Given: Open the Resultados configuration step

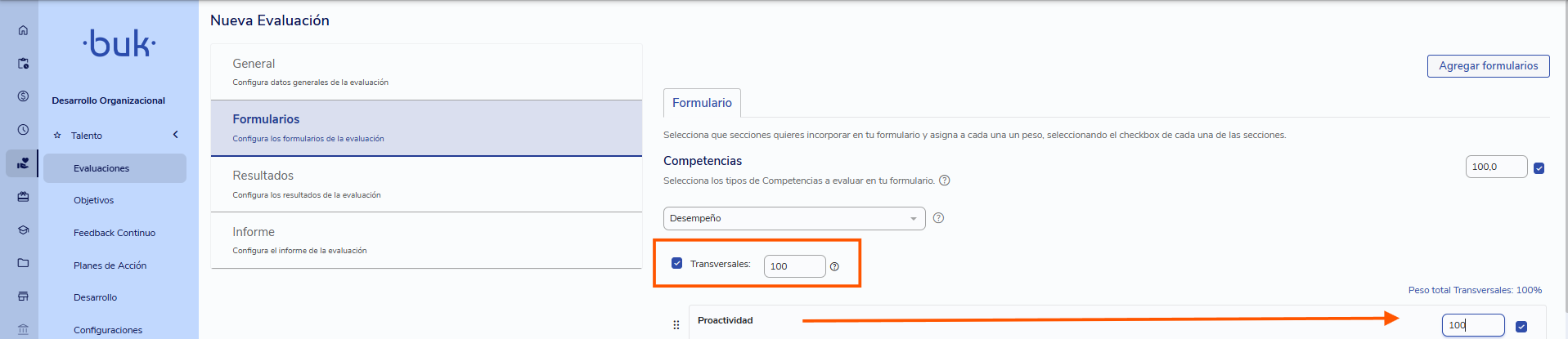Looking at the screenshot, I should click(426, 184).
